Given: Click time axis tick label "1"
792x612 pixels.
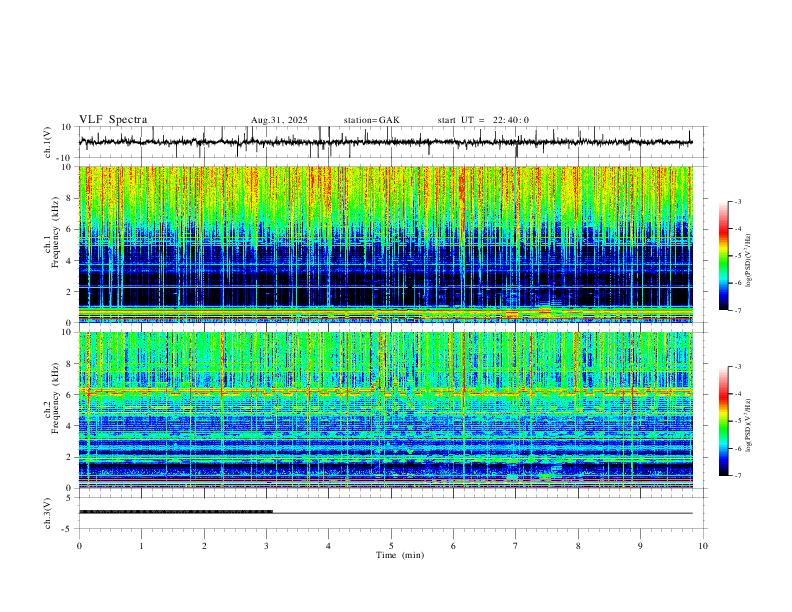Looking at the screenshot, I should 142,546.
